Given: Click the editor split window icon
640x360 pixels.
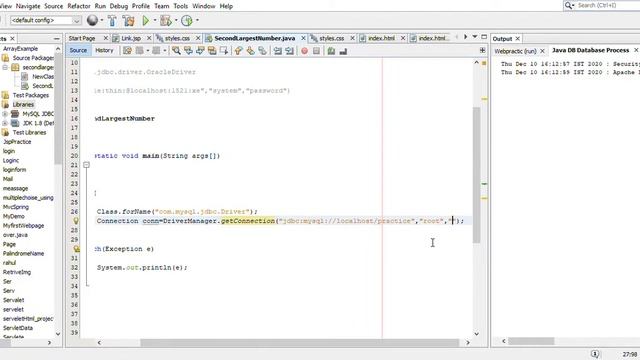Looking at the screenshot, I should pyautogui.click(x=482, y=50).
